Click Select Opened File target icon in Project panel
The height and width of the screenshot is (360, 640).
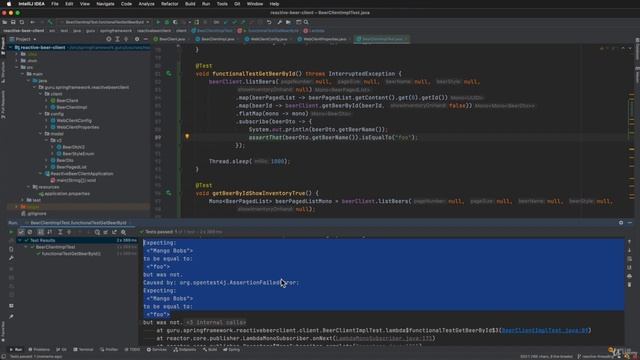click(109, 39)
